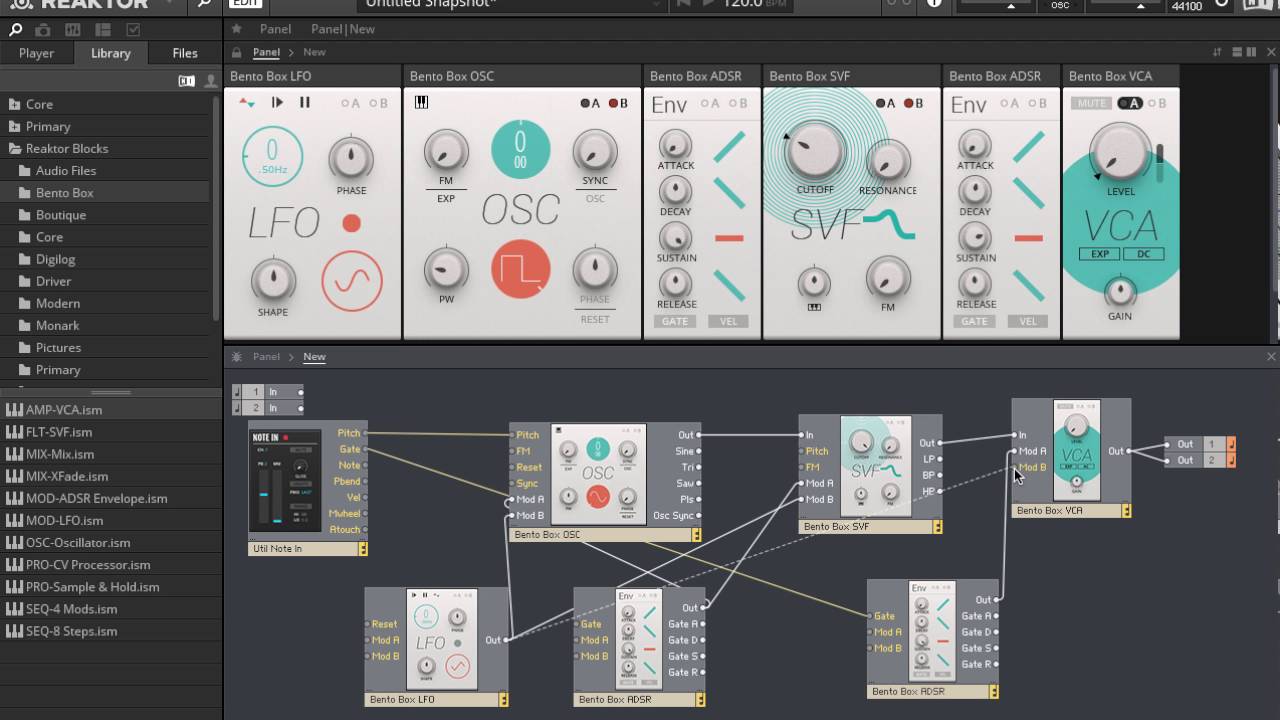
Task: Click the GATE button on first ADSR
Action: point(675,321)
